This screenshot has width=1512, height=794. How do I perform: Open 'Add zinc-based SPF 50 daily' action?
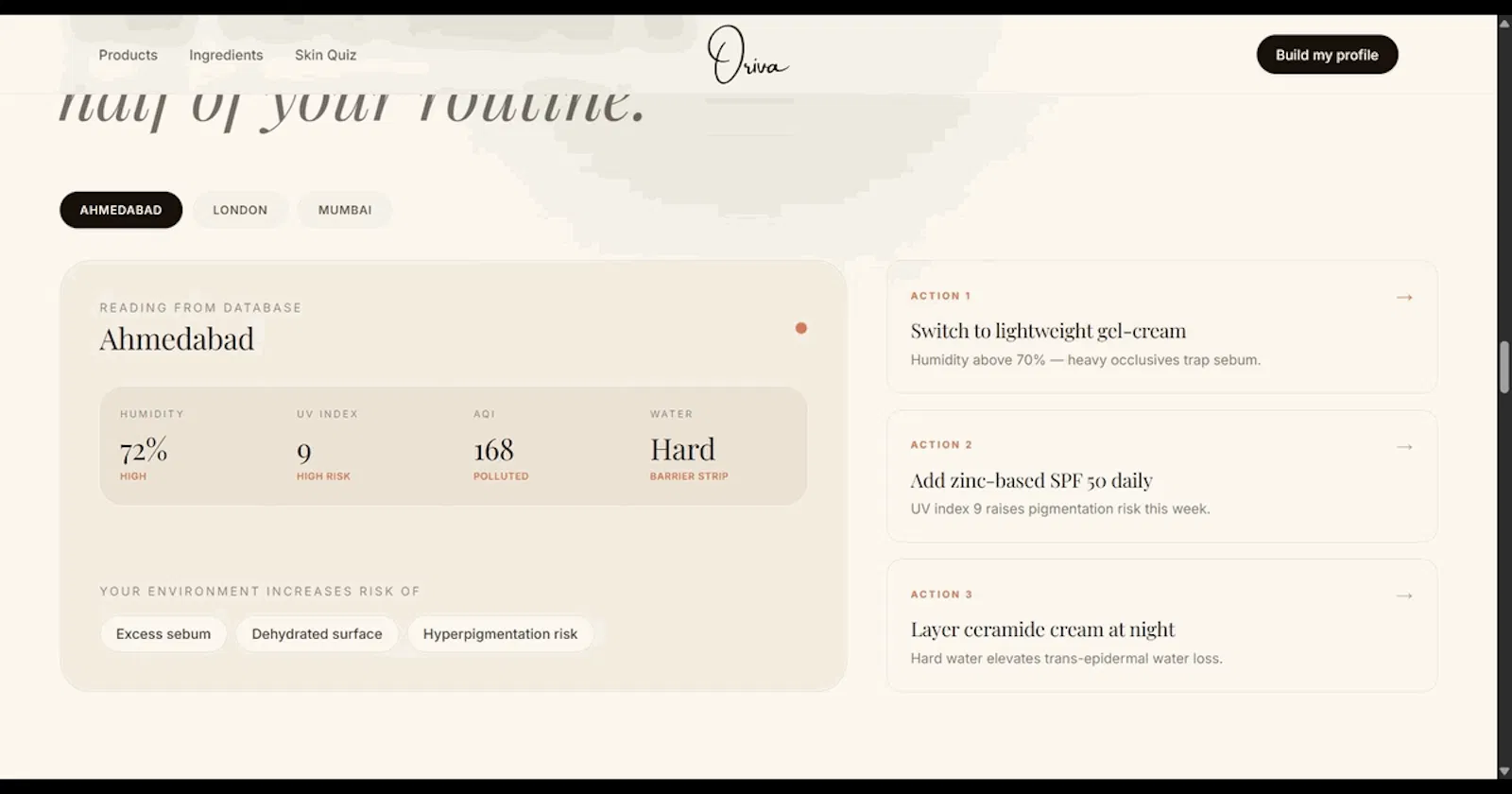pos(1161,476)
